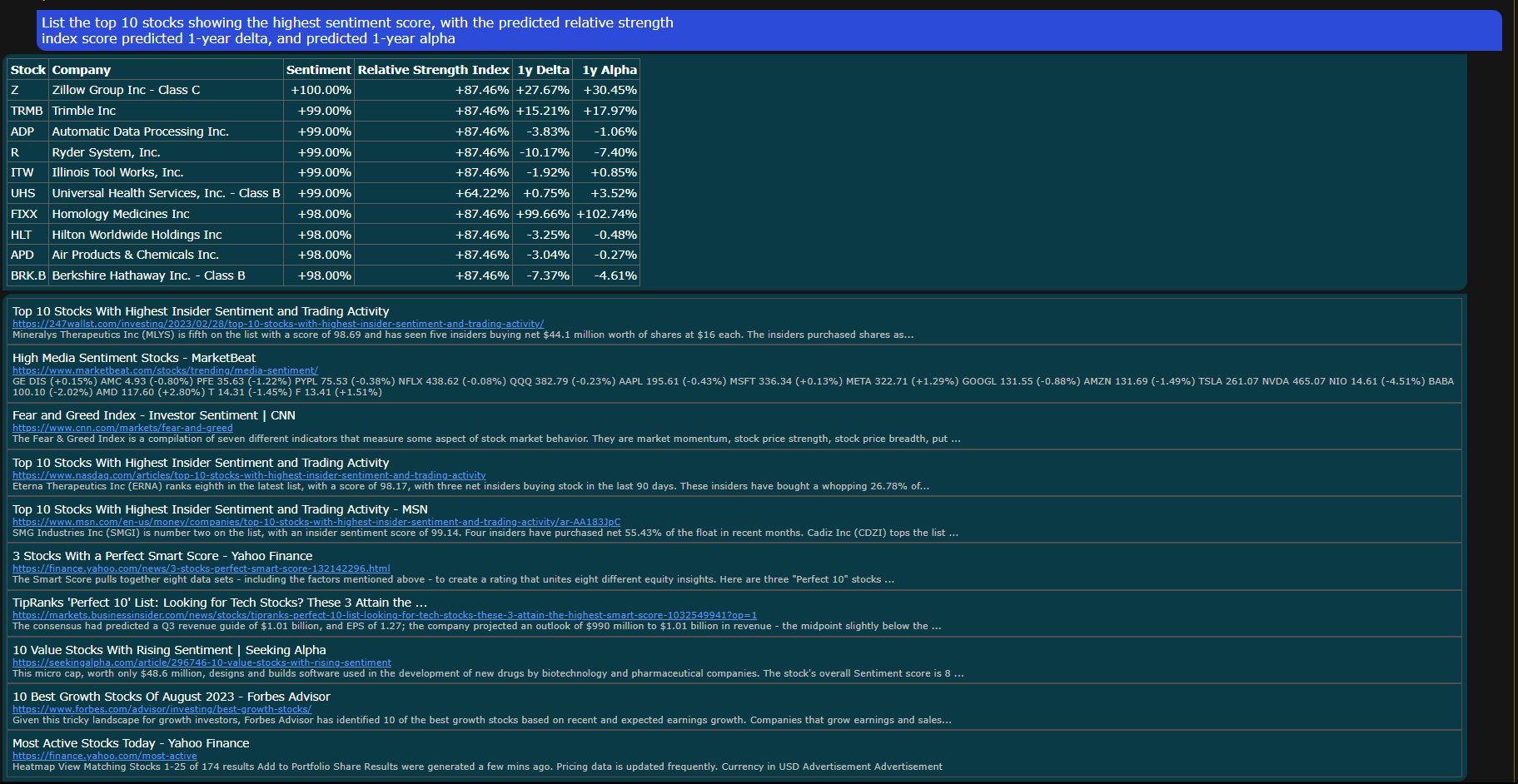Select the Berkshire Hathaway Inc. row
The image size is (1518, 784).
point(148,275)
